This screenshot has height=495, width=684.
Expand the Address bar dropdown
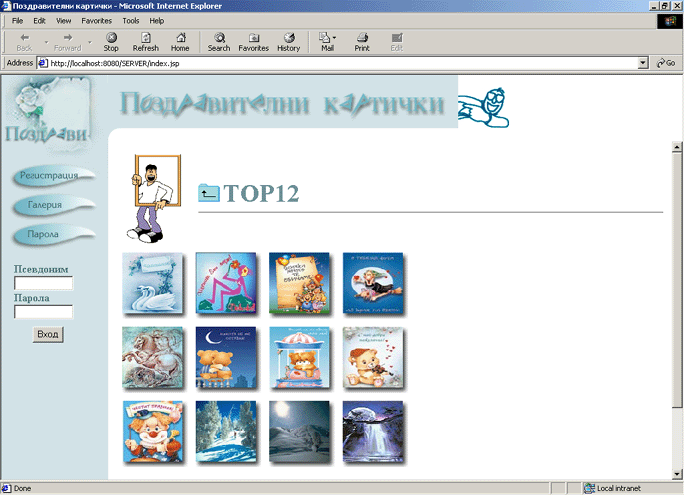(643, 63)
